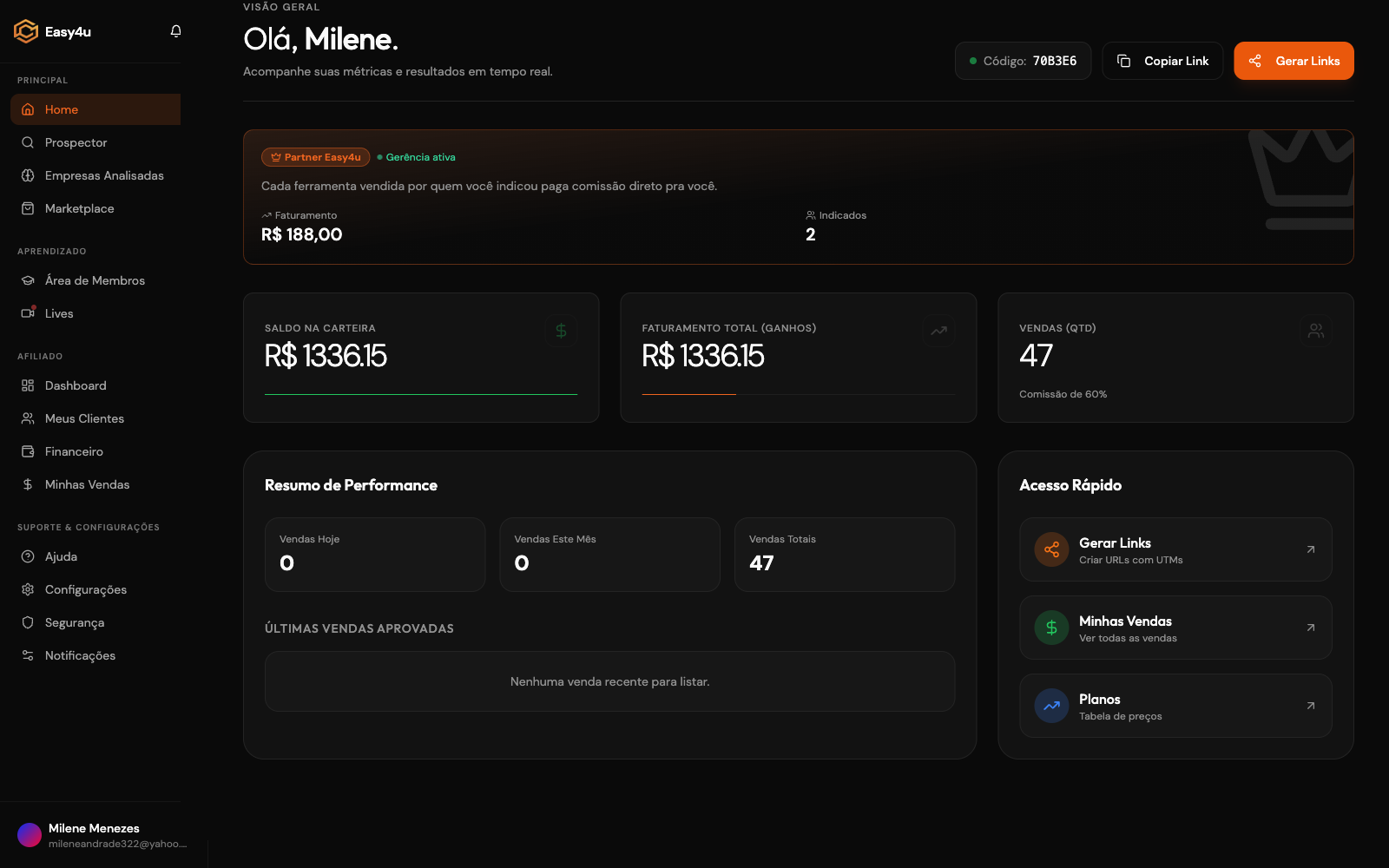Open Prospector in the sidebar
This screenshot has height=868, width=1389.
coord(76,142)
